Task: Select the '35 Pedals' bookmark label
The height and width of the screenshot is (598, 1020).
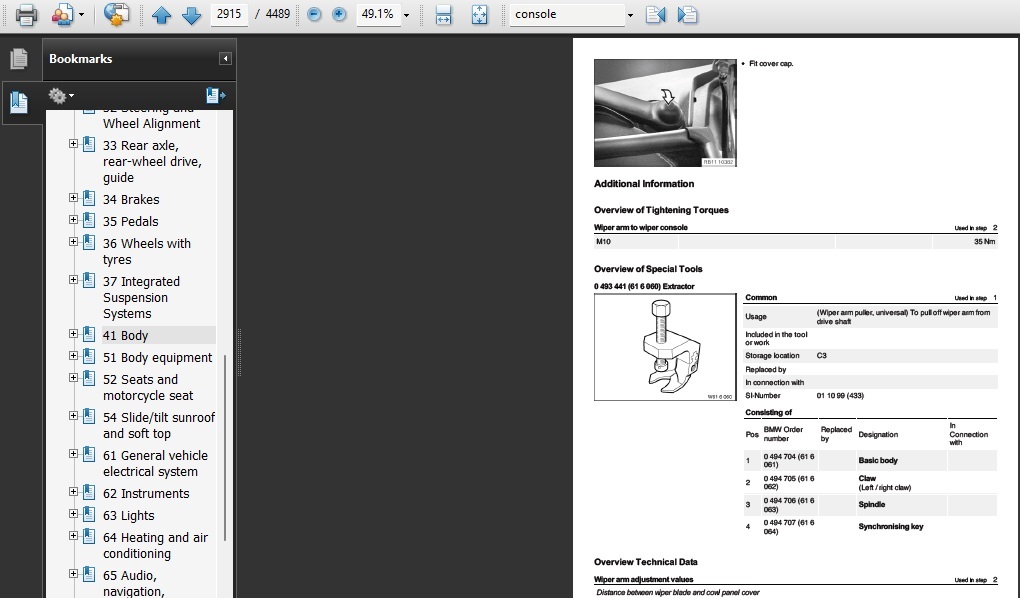Action: tap(130, 222)
